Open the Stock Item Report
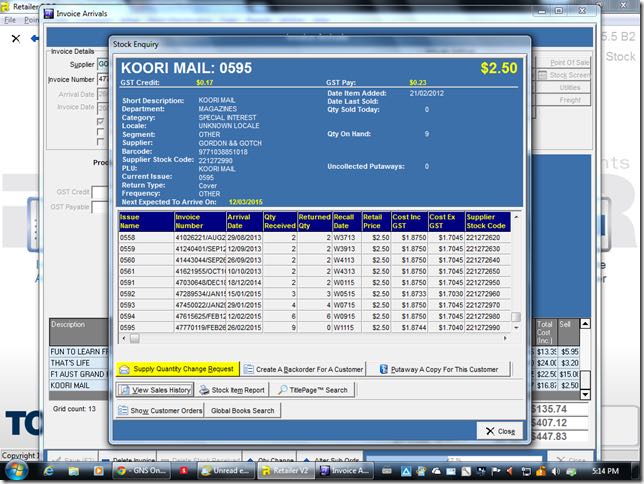Screen dimensions: 644x484 [x=231, y=390]
